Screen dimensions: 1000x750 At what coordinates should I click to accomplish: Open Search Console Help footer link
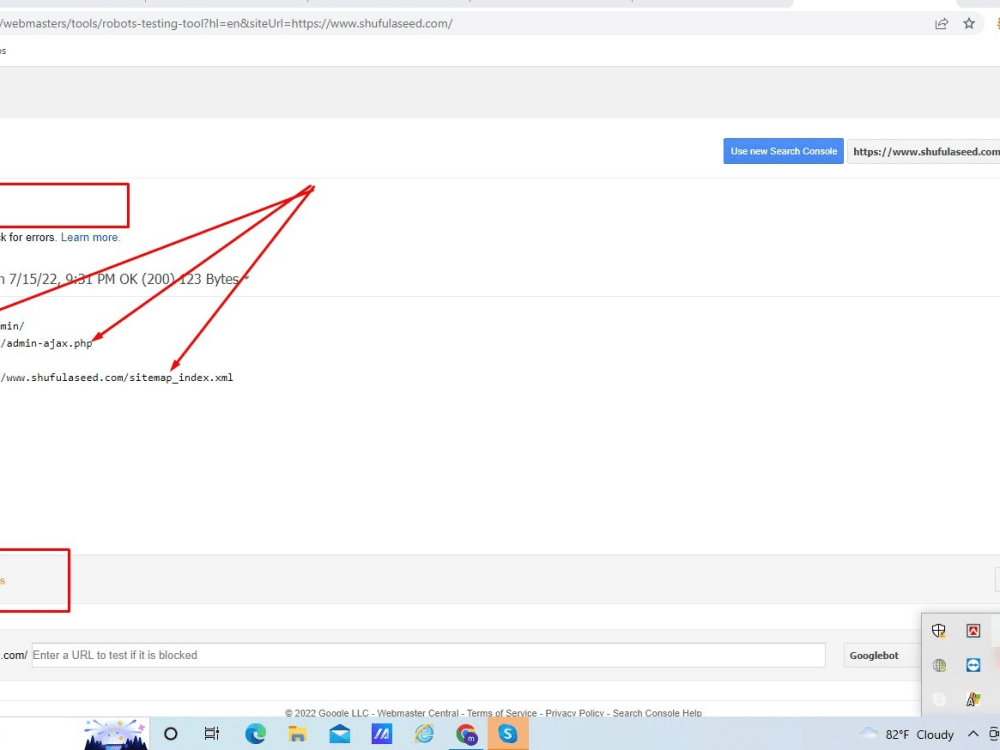657,713
